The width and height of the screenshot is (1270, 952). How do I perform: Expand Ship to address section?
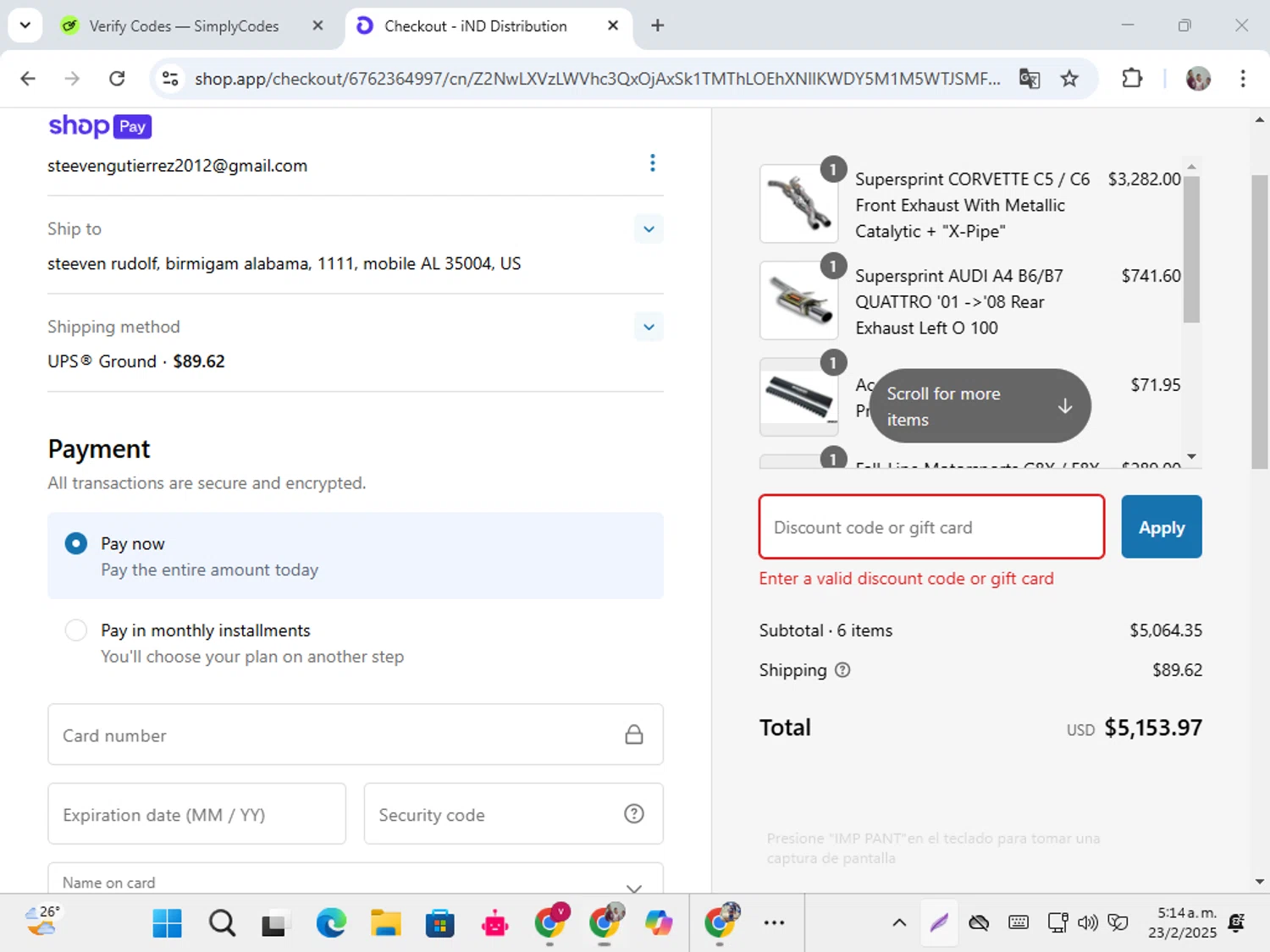coord(649,229)
